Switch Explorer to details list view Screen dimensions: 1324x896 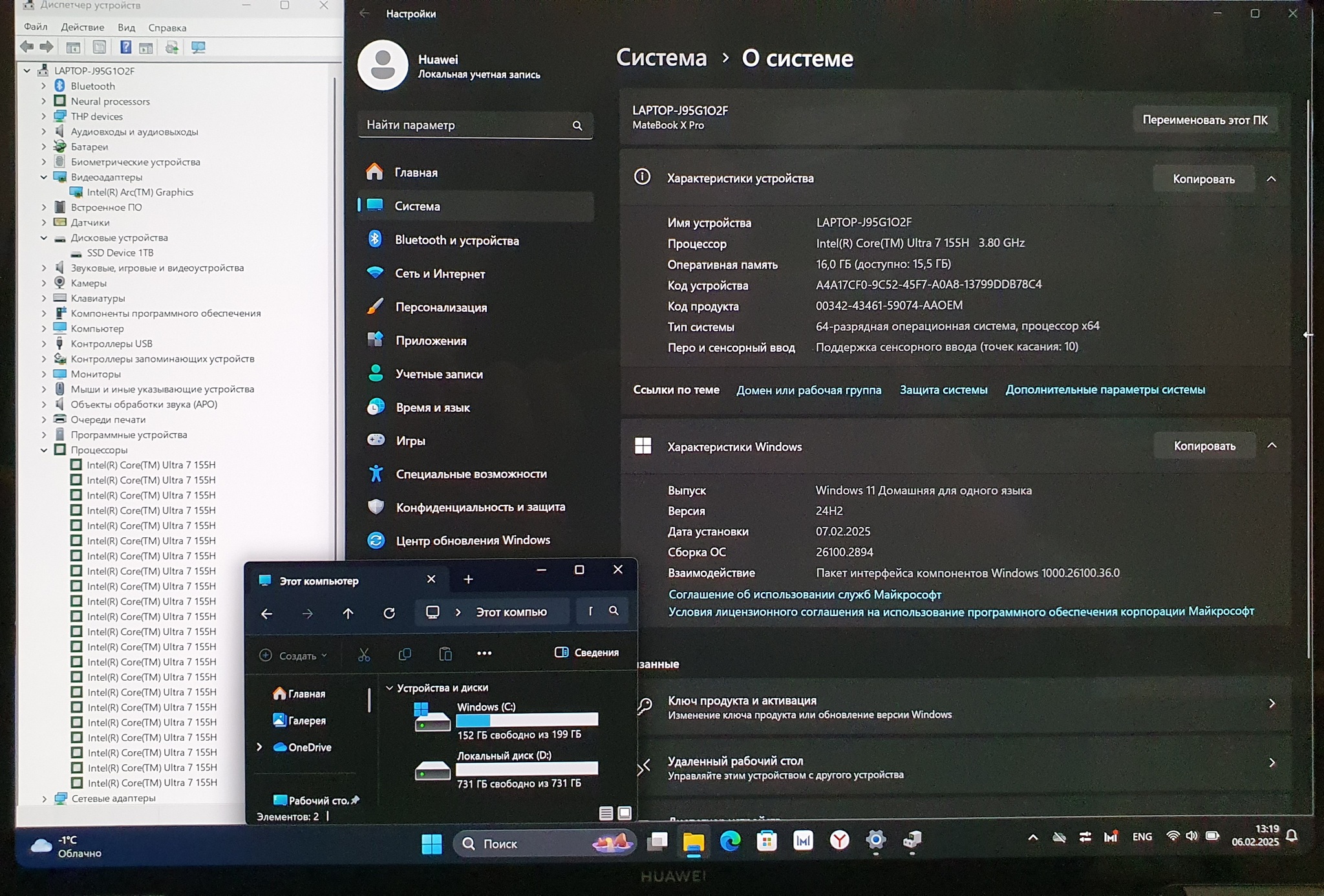[606, 813]
